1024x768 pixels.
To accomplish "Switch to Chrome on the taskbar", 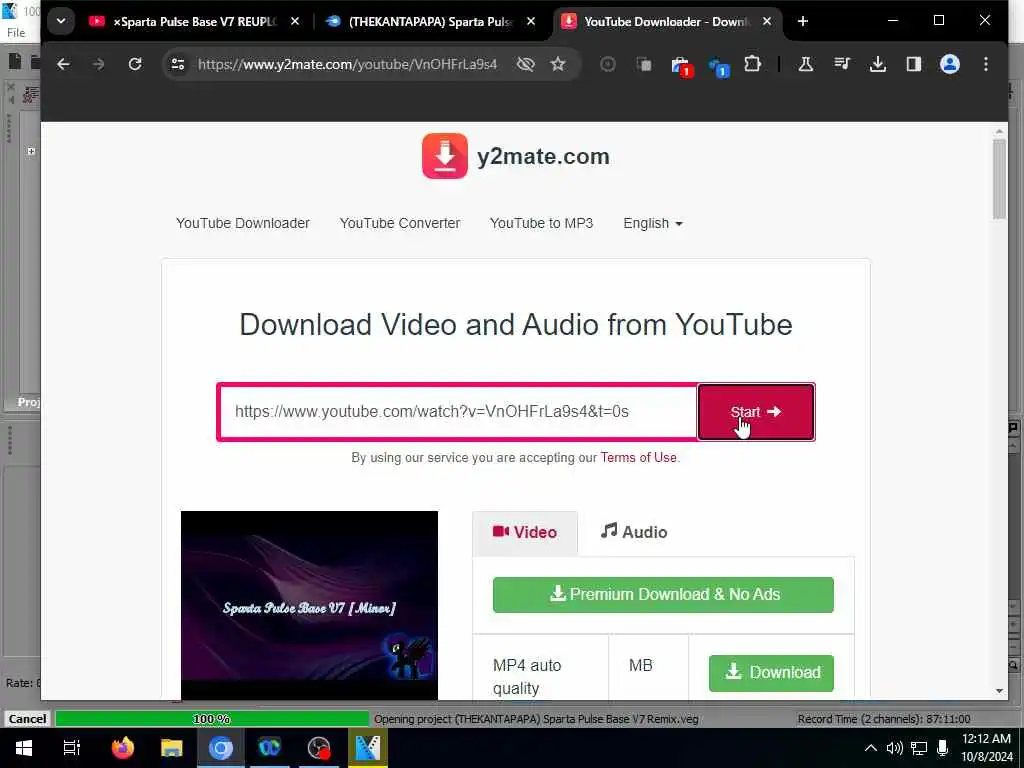I will 221,748.
